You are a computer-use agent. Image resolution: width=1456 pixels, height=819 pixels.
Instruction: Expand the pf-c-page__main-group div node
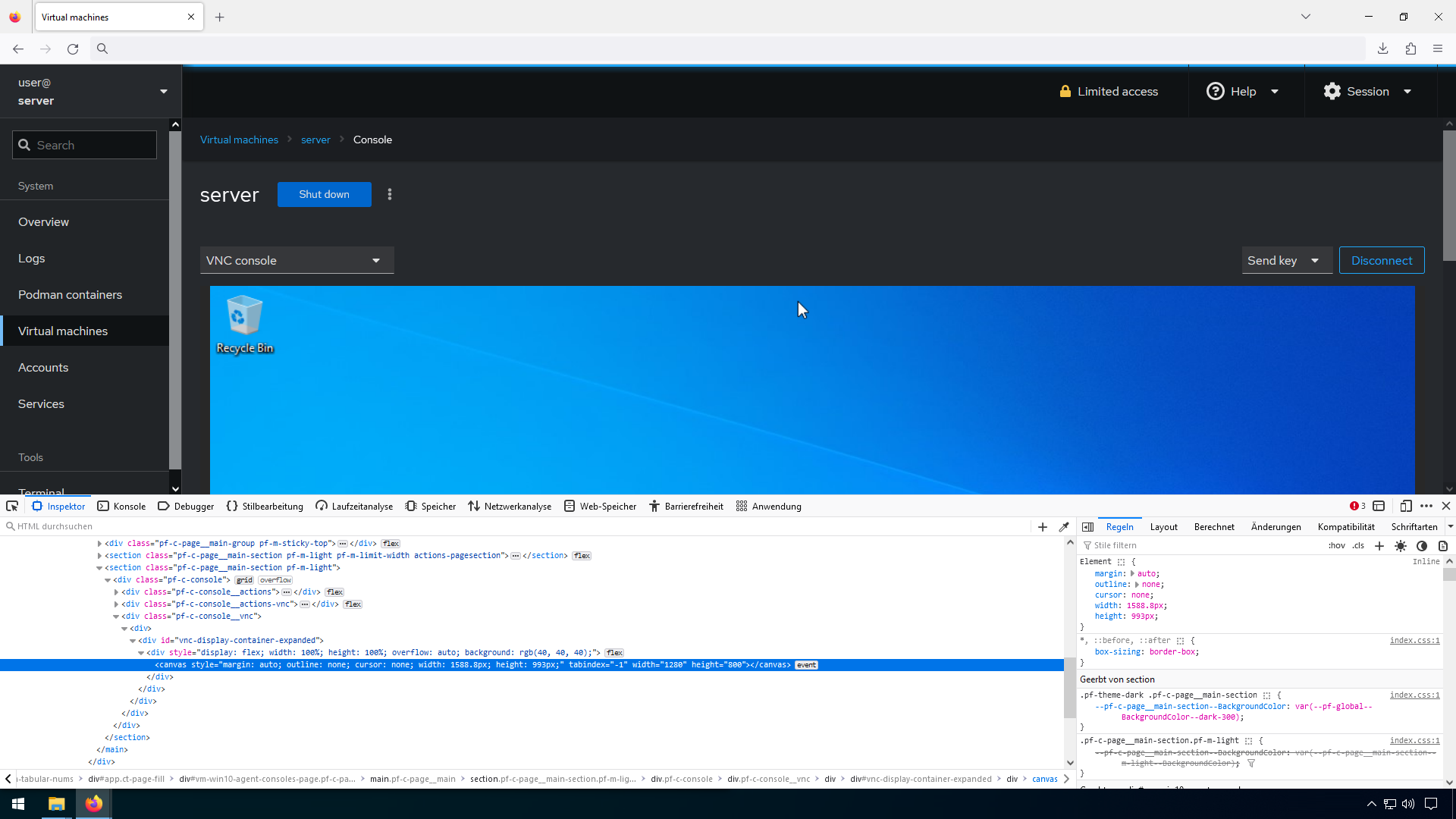[99, 543]
